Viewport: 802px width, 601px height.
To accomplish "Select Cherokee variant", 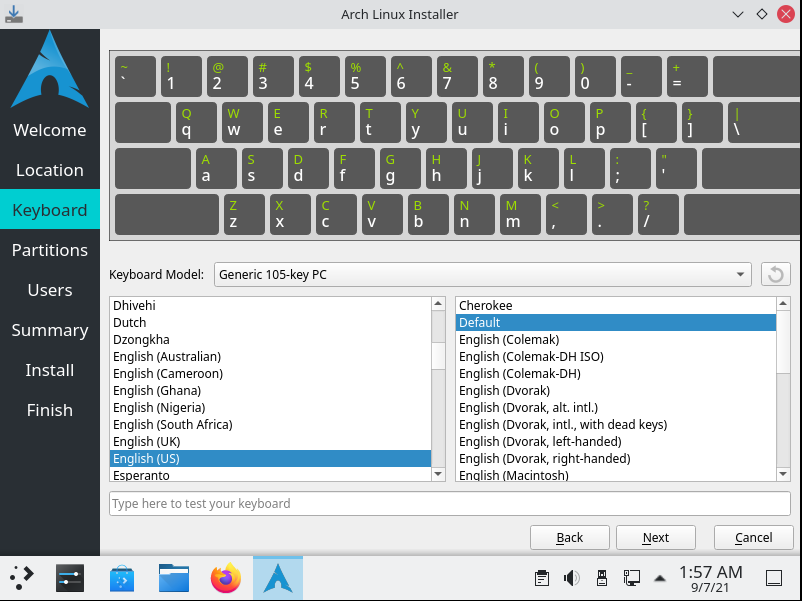I will tap(616, 305).
